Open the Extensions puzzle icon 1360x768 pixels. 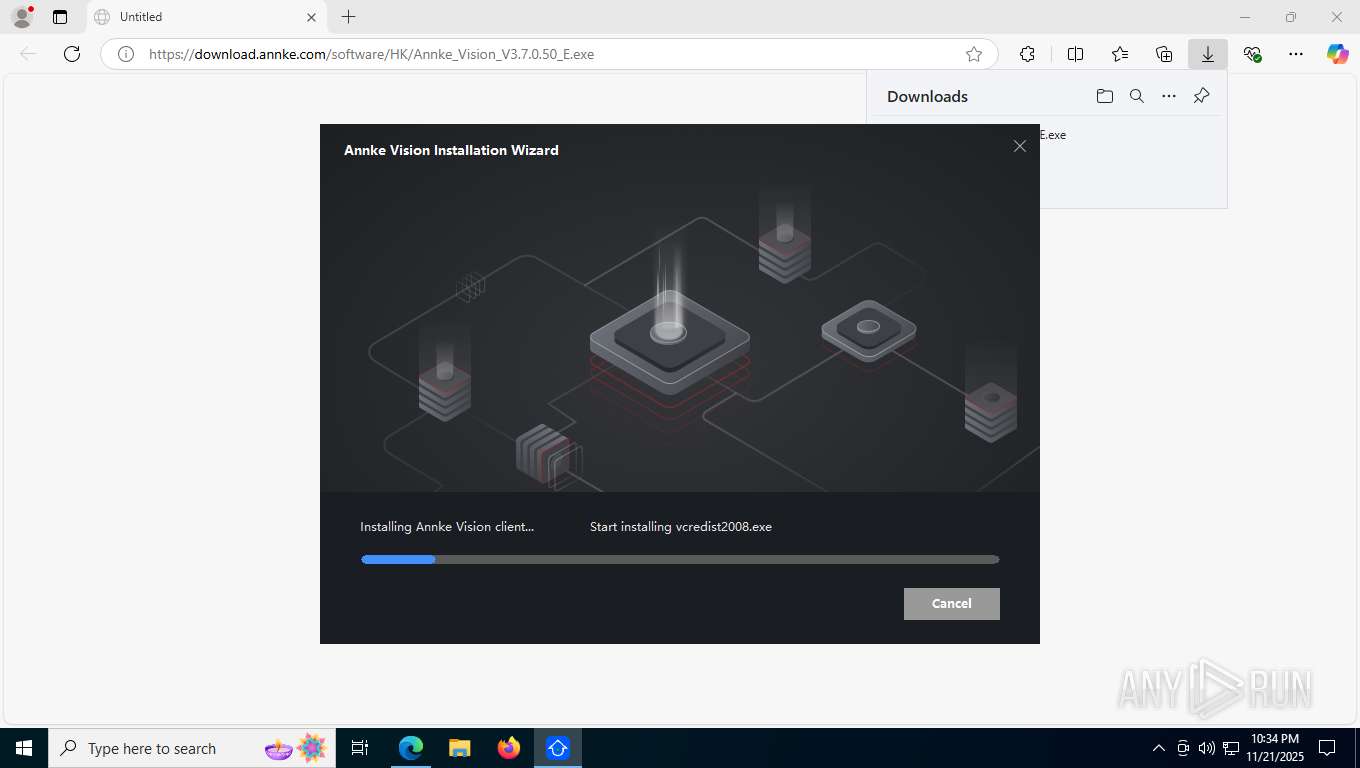click(1027, 54)
